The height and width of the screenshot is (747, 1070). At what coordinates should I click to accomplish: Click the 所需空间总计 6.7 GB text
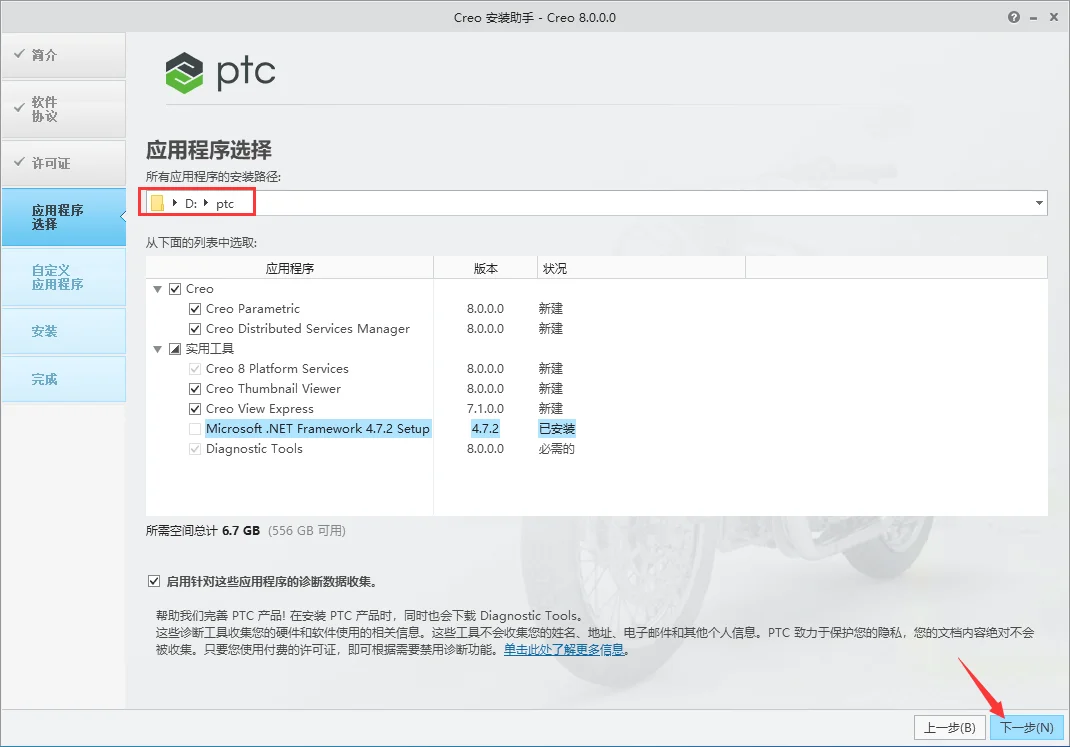pos(203,530)
